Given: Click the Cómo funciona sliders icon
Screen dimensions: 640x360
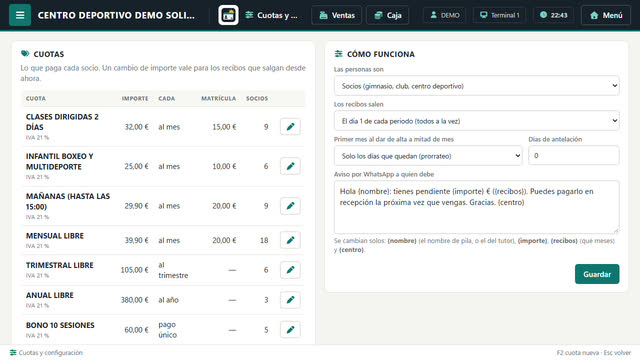Looking at the screenshot, I should (338, 53).
